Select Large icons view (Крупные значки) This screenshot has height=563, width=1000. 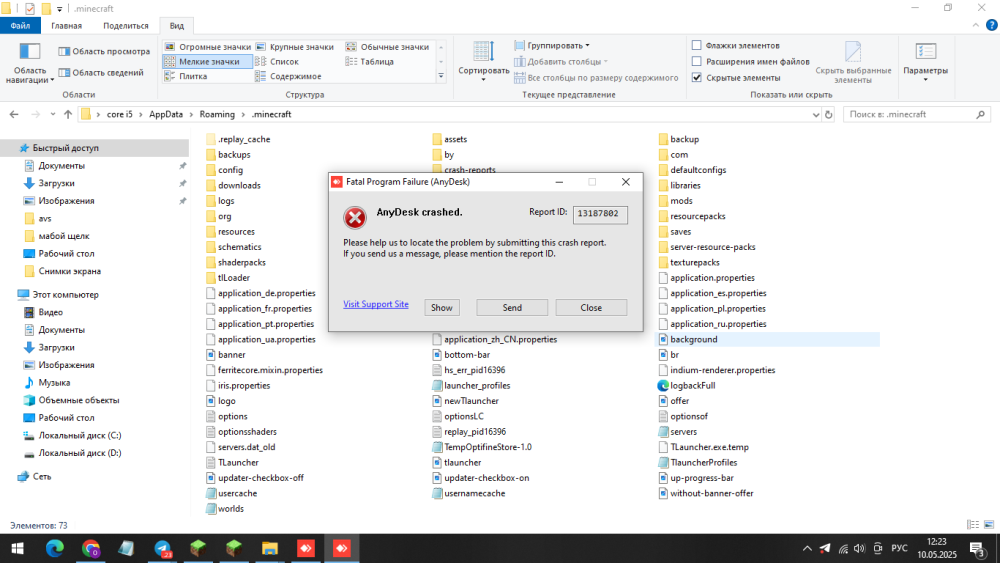[295, 47]
